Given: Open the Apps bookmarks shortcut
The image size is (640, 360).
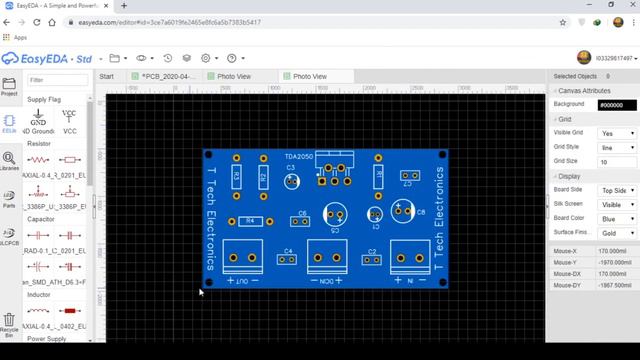Looking at the screenshot, I should coord(15,38).
